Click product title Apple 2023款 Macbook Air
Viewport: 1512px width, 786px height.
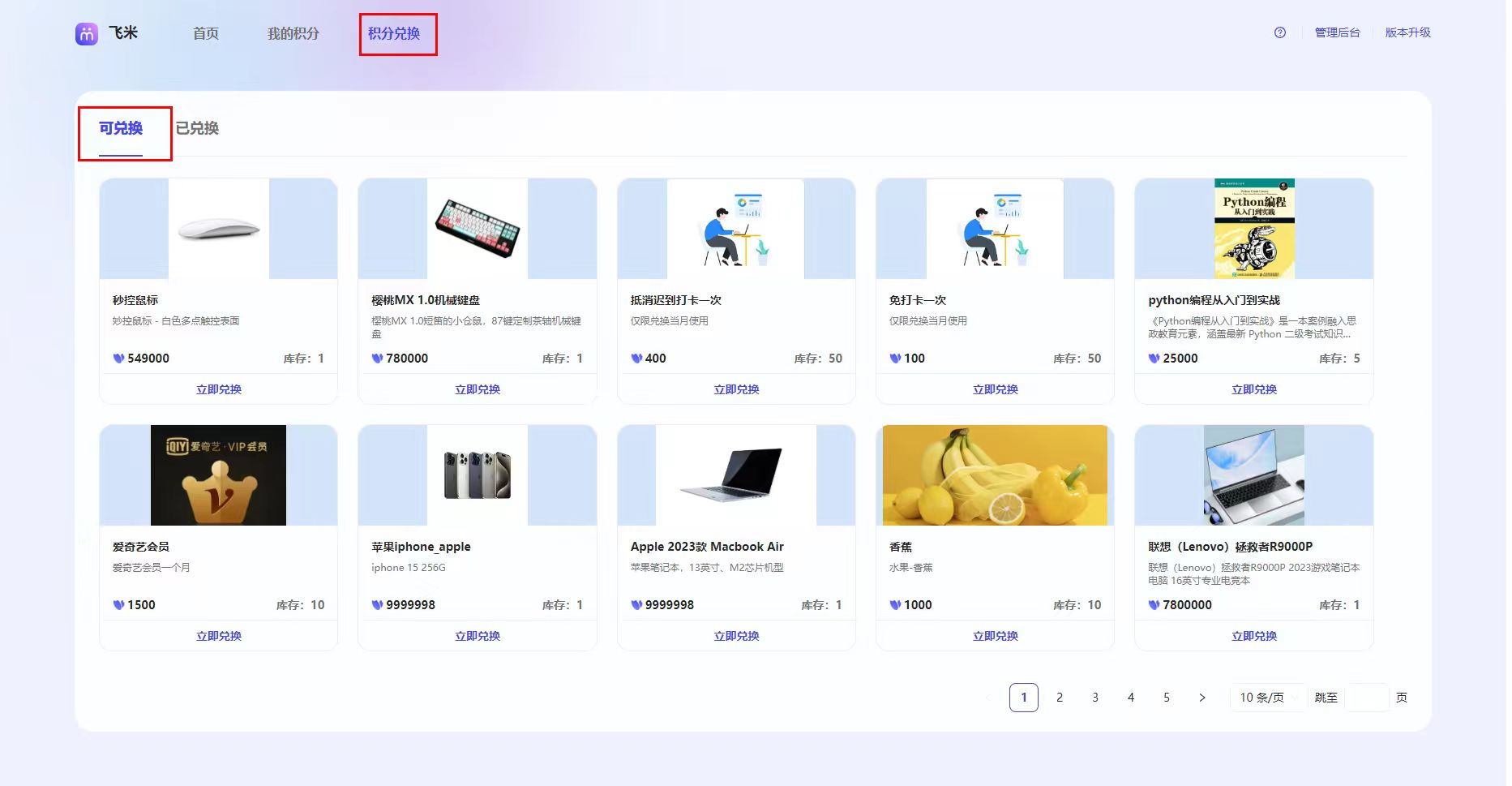coord(707,547)
